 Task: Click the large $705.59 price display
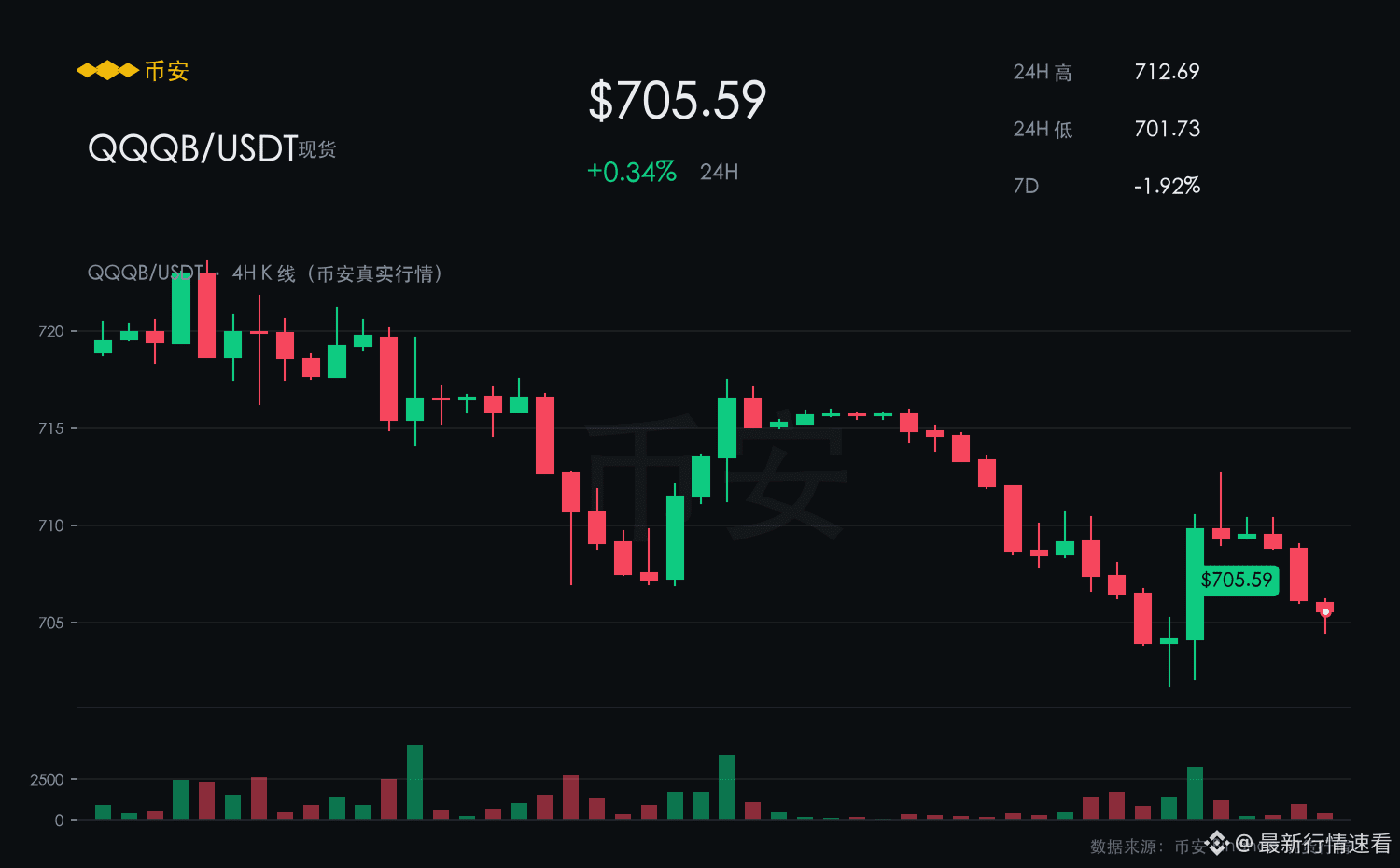coord(678,101)
